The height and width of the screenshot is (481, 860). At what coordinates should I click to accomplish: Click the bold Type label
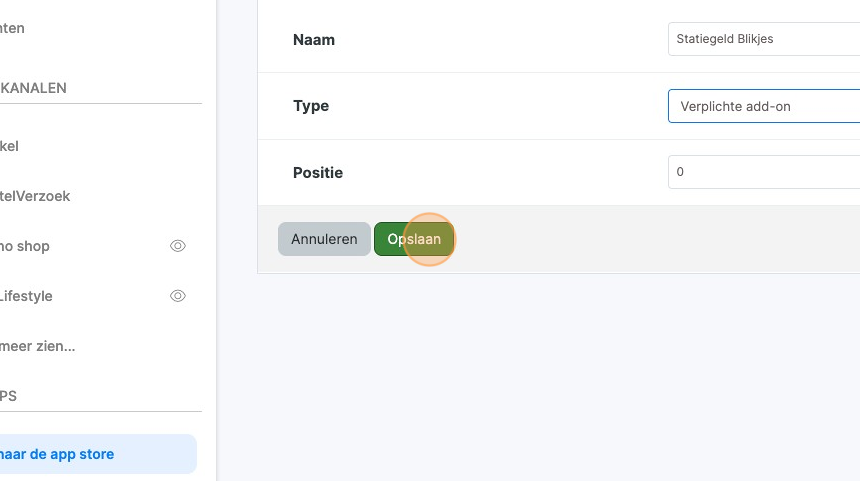pos(311,106)
